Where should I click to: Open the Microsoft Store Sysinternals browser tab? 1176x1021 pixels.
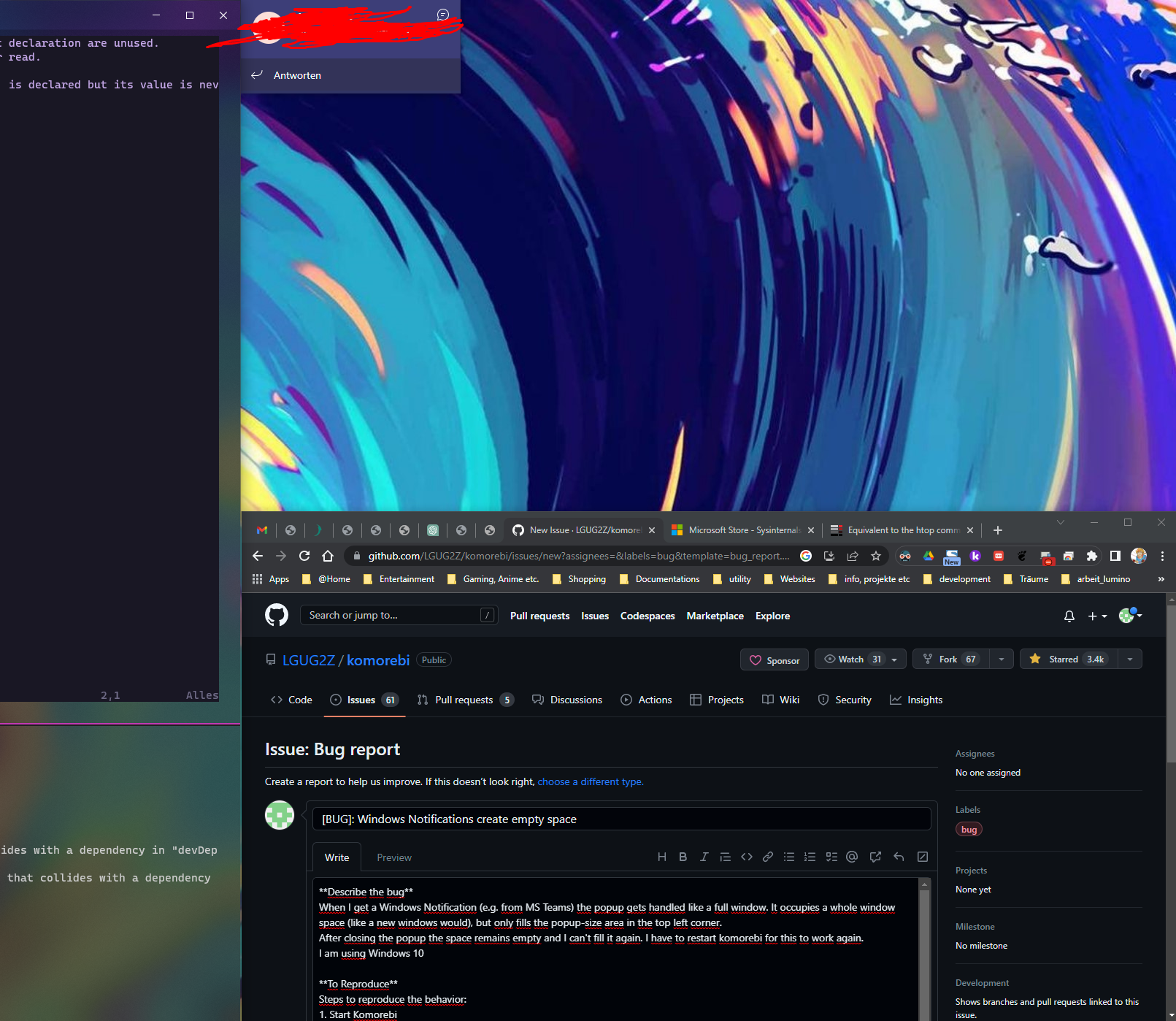click(739, 529)
